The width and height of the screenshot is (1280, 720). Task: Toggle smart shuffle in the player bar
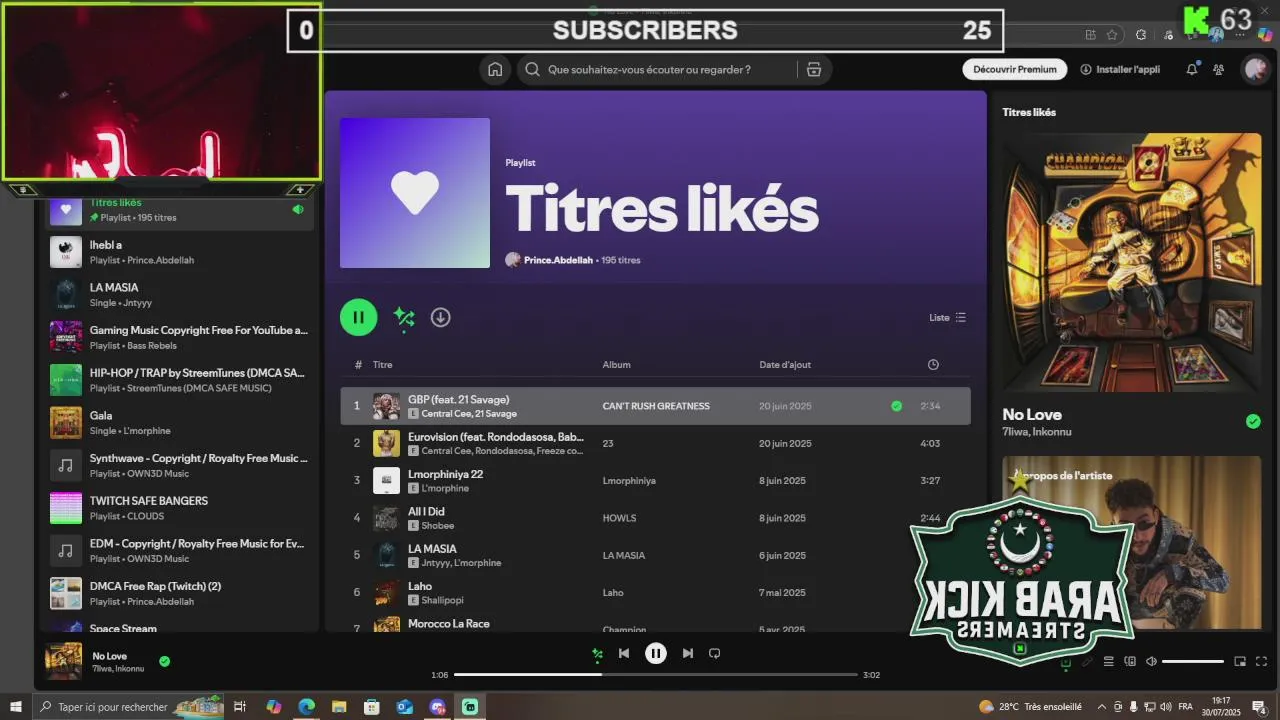(597, 654)
